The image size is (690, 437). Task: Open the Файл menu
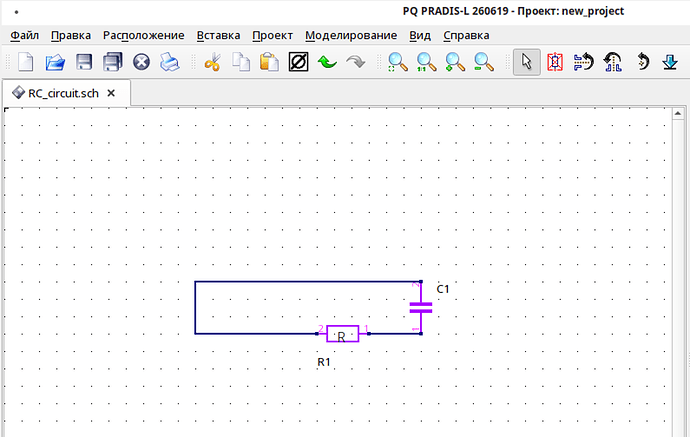[x=25, y=35]
